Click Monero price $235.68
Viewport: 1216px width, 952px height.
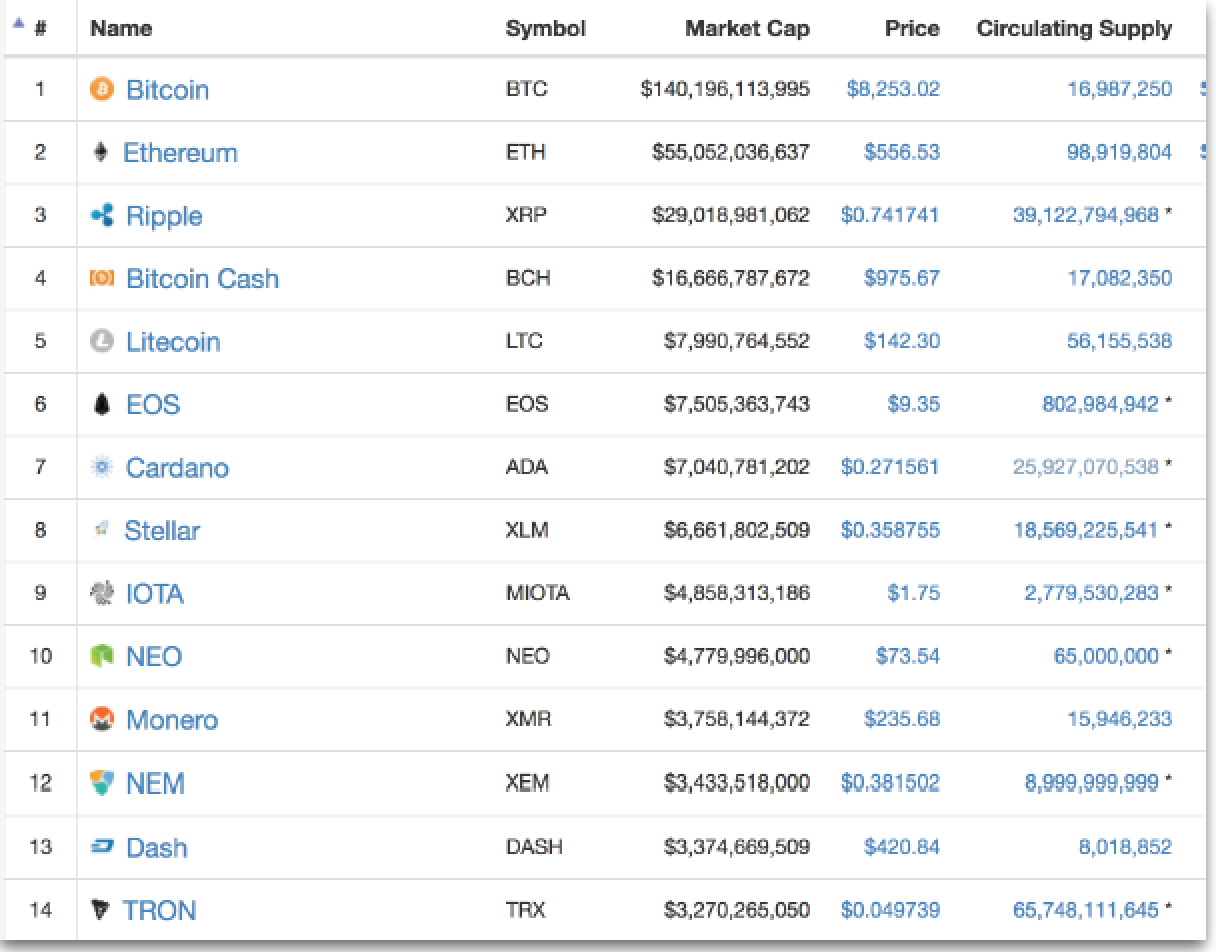tap(902, 719)
